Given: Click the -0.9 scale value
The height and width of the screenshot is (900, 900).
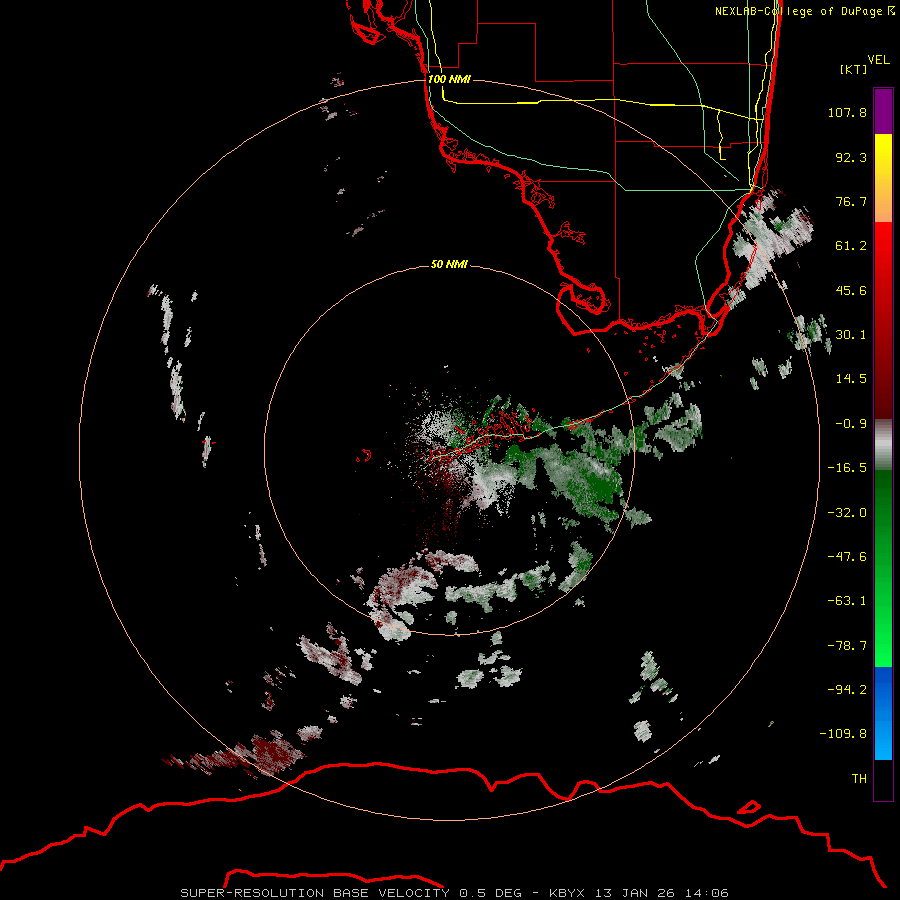Looking at the screenshot, I should point(851,423).
